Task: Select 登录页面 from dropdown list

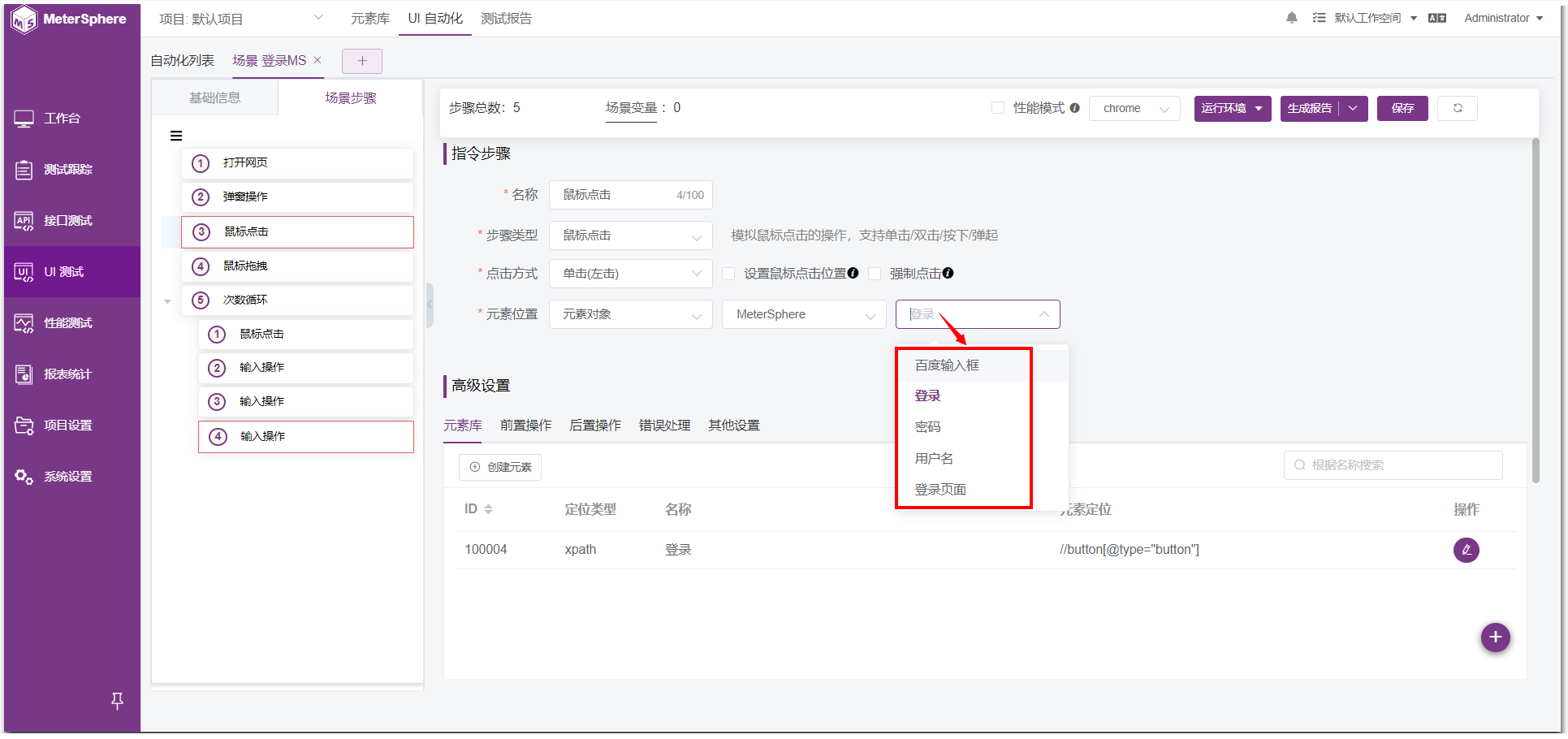Action: [983, 490]
